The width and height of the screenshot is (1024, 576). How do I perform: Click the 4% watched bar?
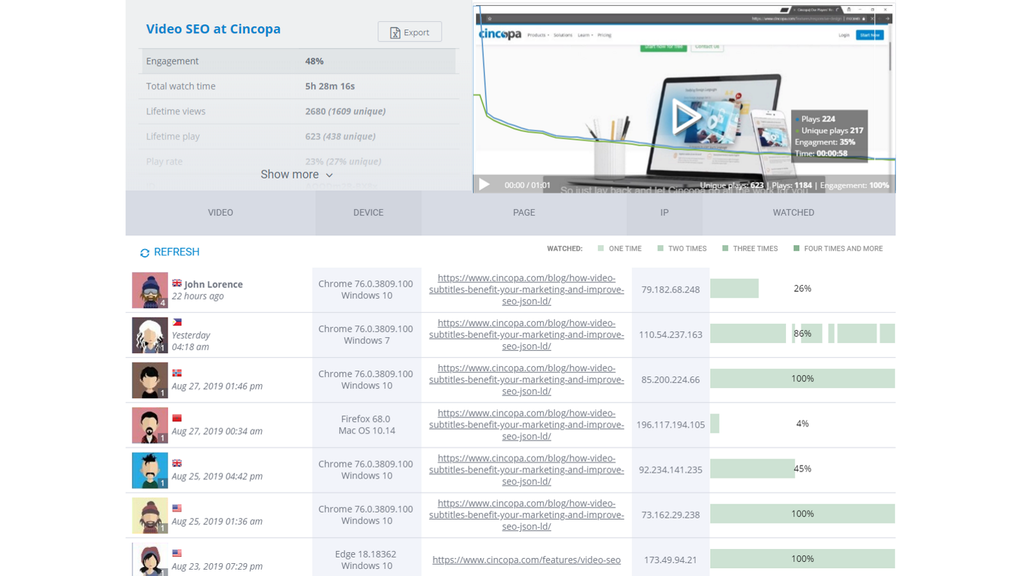point(714,423)
